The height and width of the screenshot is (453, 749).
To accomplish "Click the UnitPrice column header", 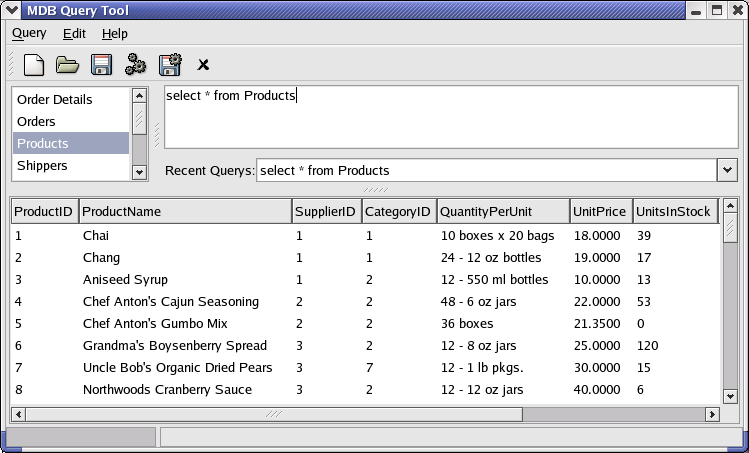I will pyautogui.click(x=599, y=211).
